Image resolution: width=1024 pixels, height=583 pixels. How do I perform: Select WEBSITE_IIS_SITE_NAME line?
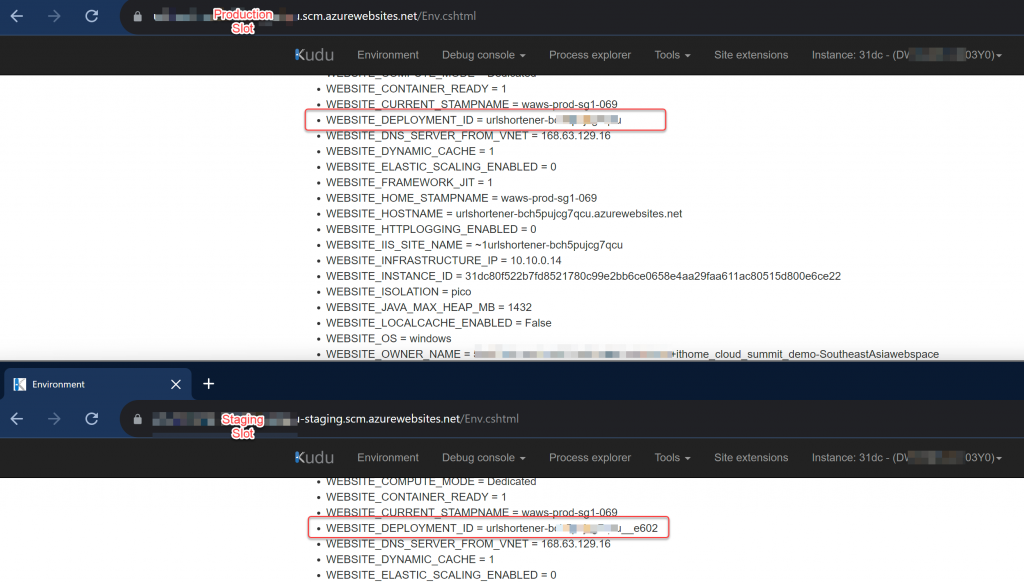(x=474, y=245)
